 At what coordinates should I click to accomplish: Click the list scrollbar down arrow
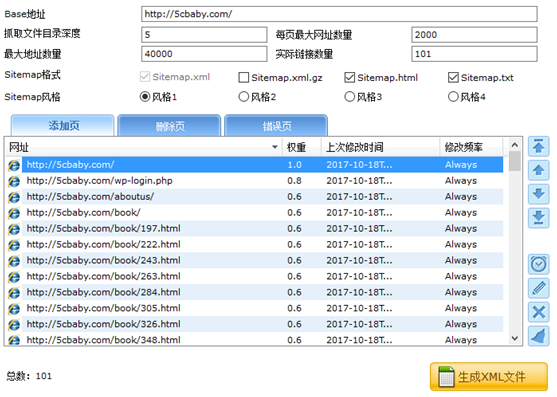tap(514, 338)
